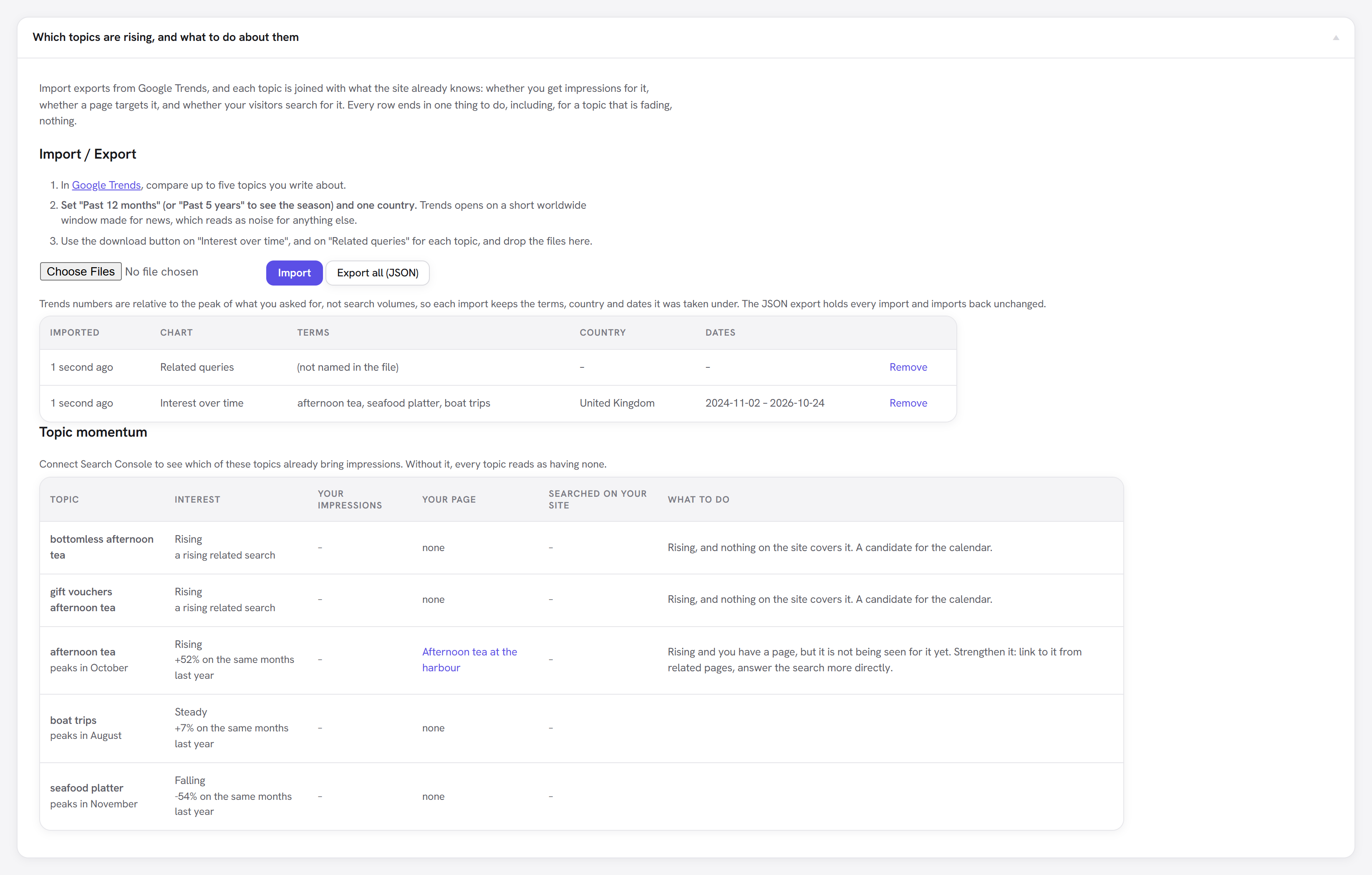This screenshot has height=875, width=1372.
Task: Click 'afternoon tea, seafood platter, boat trips' terms
Action: pyautogui.click(x=394, y=403)
